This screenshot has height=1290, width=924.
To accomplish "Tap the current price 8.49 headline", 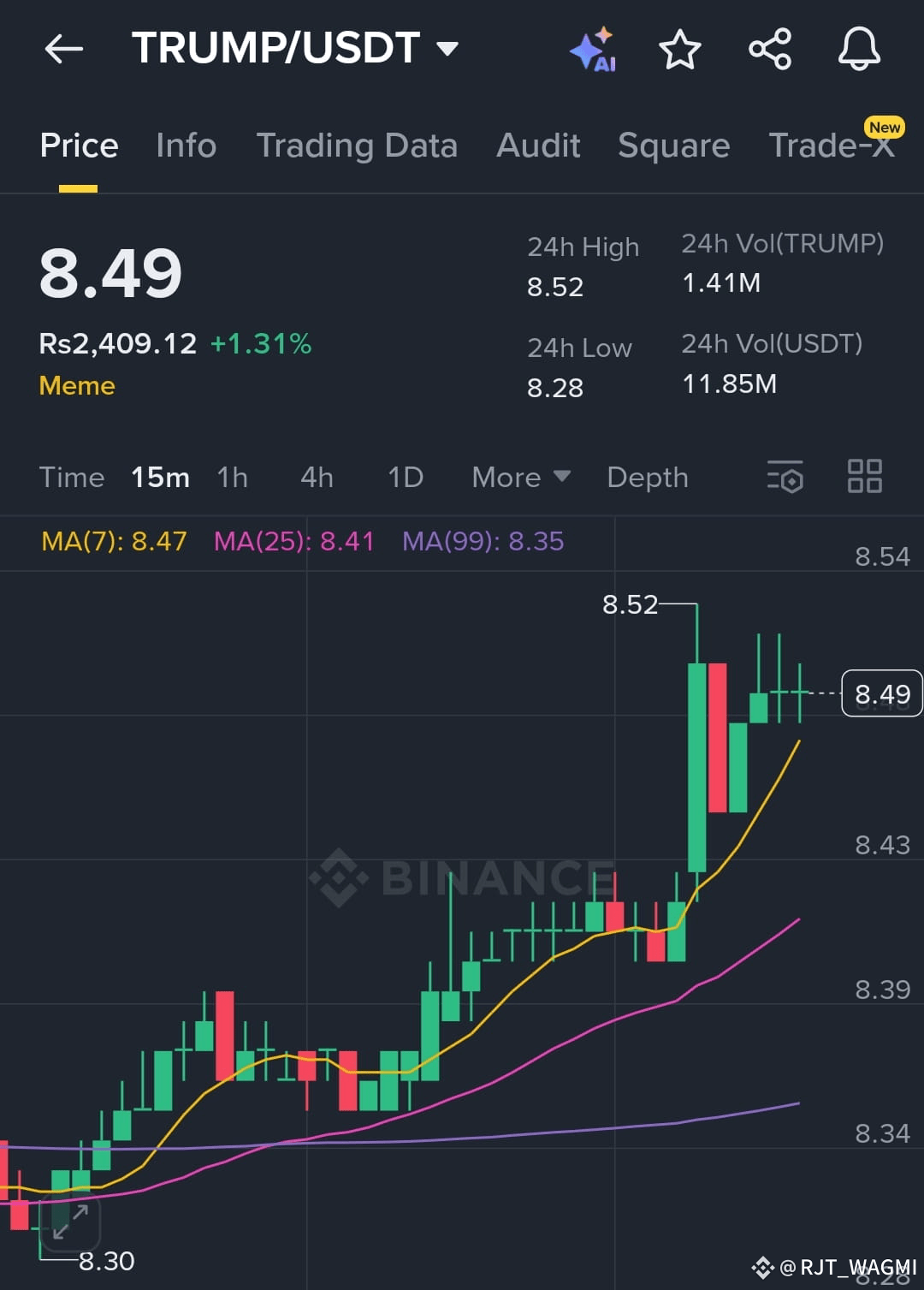I will tap(111, 274).
